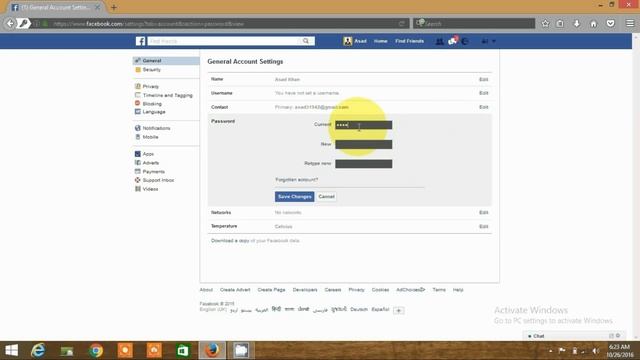Image resolution: width=640 pixels, height=360 pixels.
Task: Open Language settings in sidebar
Action: pyautogui.click(x=154, y=112)
